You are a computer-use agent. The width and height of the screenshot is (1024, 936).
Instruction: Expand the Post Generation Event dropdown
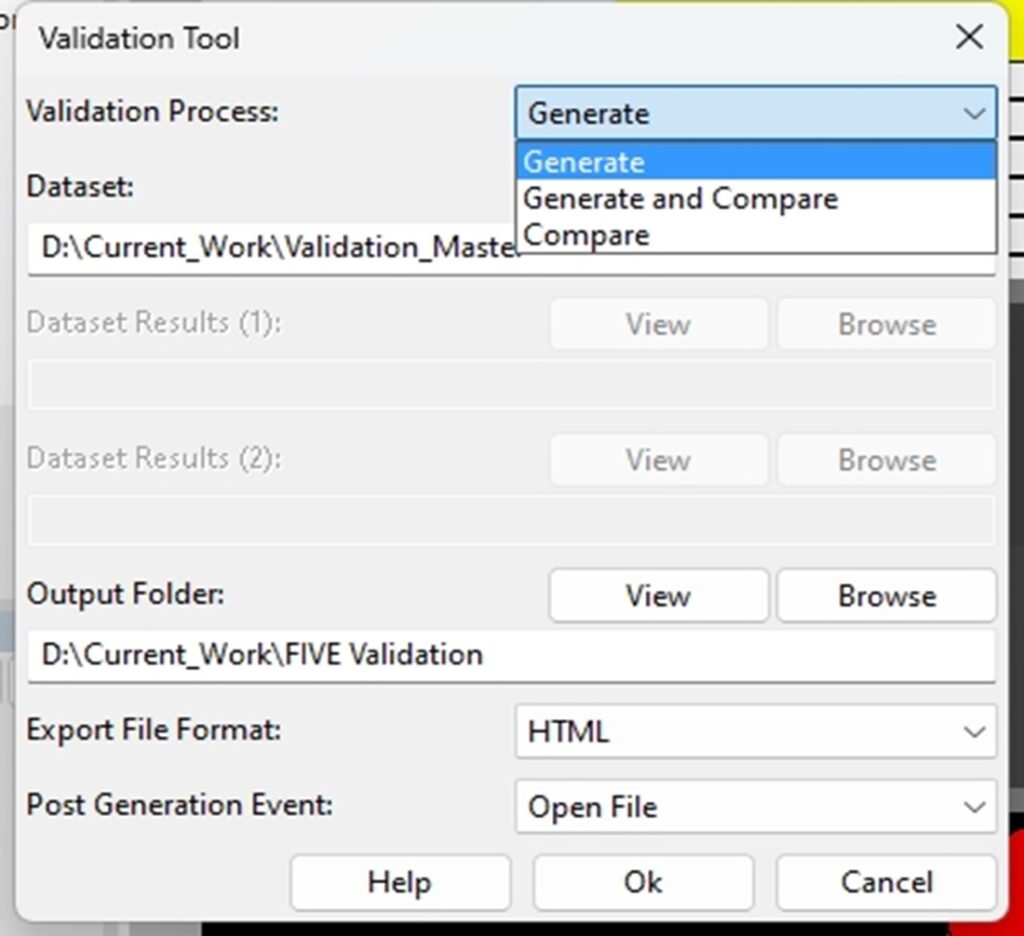756,806
